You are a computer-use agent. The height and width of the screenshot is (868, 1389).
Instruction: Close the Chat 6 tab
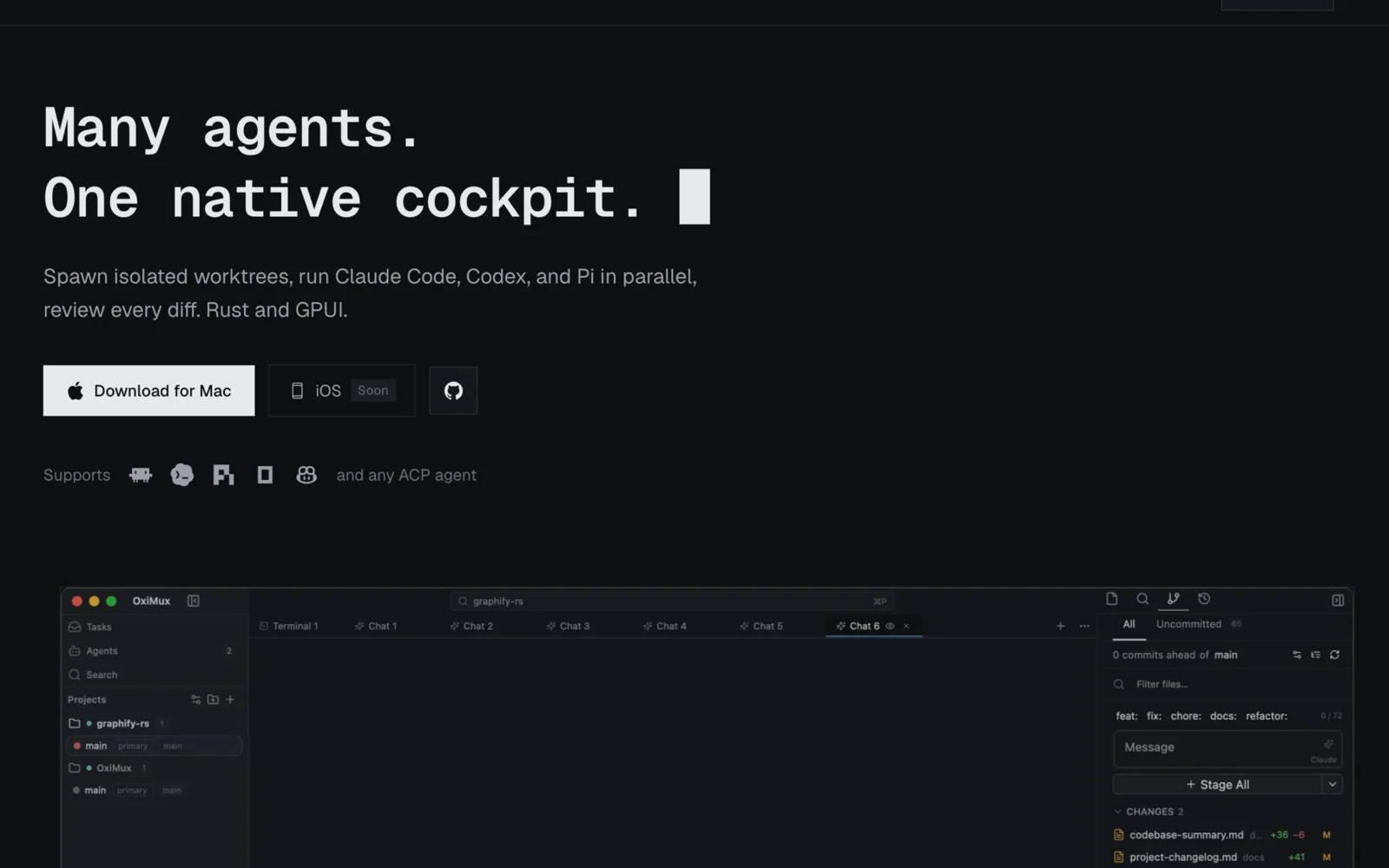pyautogui.click(x=906, y=626)
